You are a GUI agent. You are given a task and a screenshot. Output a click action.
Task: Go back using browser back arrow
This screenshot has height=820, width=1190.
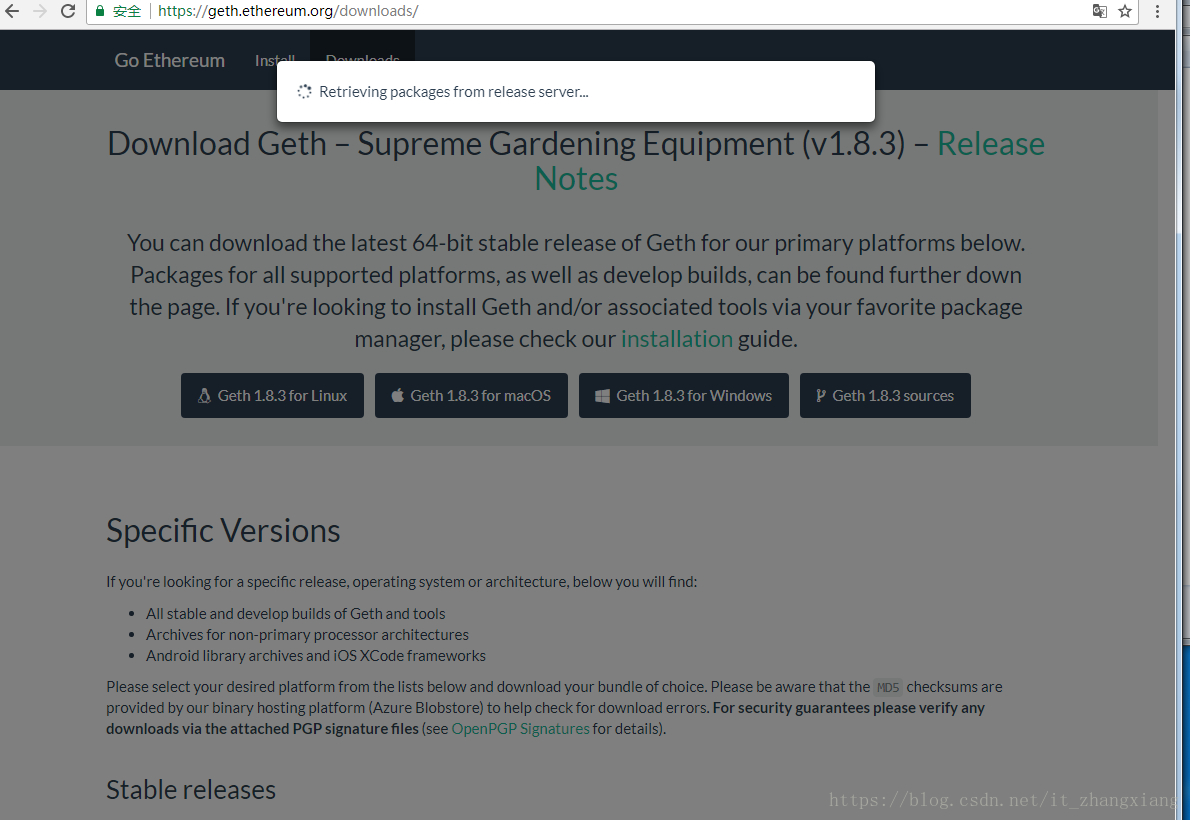coord(11,11)
